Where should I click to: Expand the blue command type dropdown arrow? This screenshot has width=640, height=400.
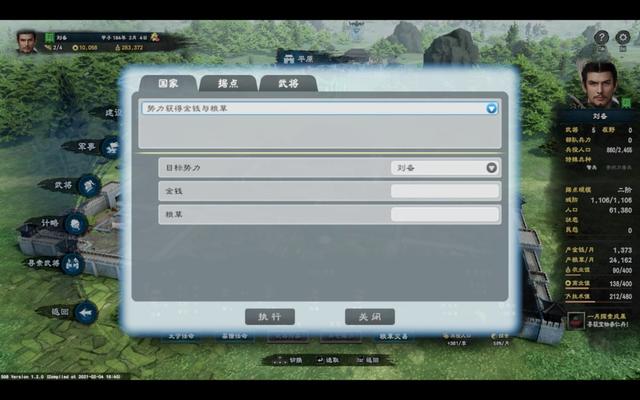point(491,108)
